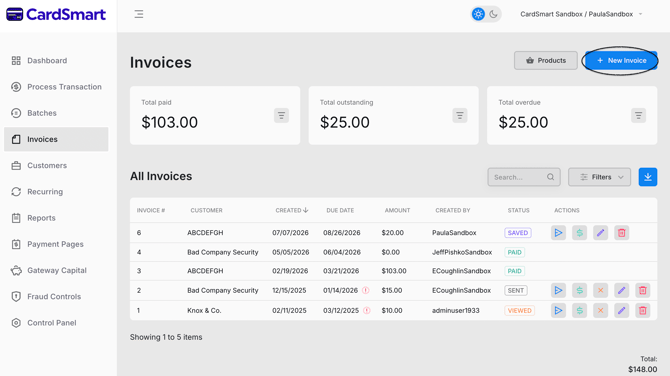The width and height of the screenshot is (670, 376).
Task: Edit invoice 2 with the pencil icon
Action: (622, 291)
